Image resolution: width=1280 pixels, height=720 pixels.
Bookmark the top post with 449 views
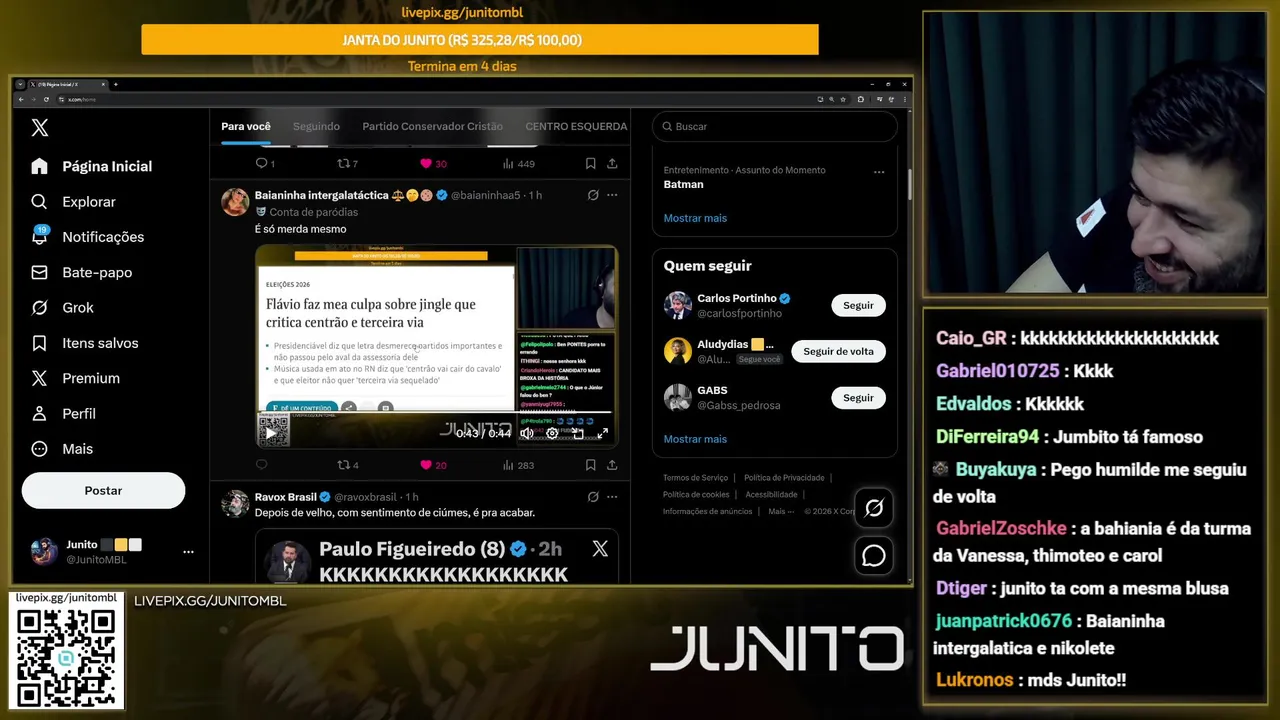coord(591,163)
